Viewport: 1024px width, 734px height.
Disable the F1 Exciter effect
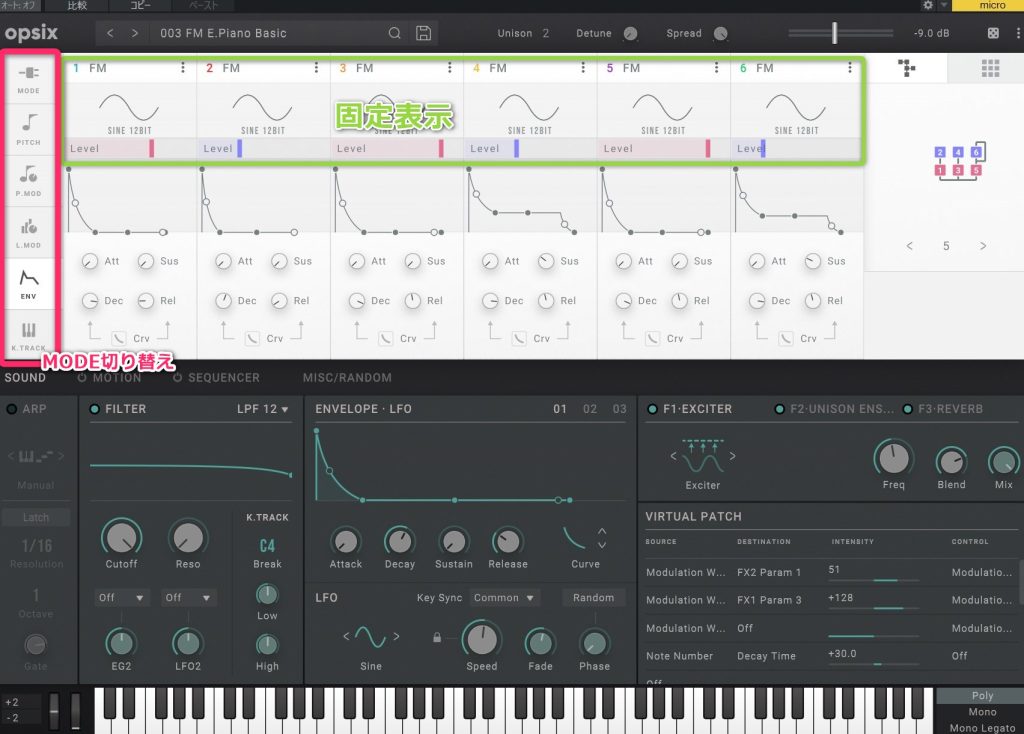click(653, 409)
